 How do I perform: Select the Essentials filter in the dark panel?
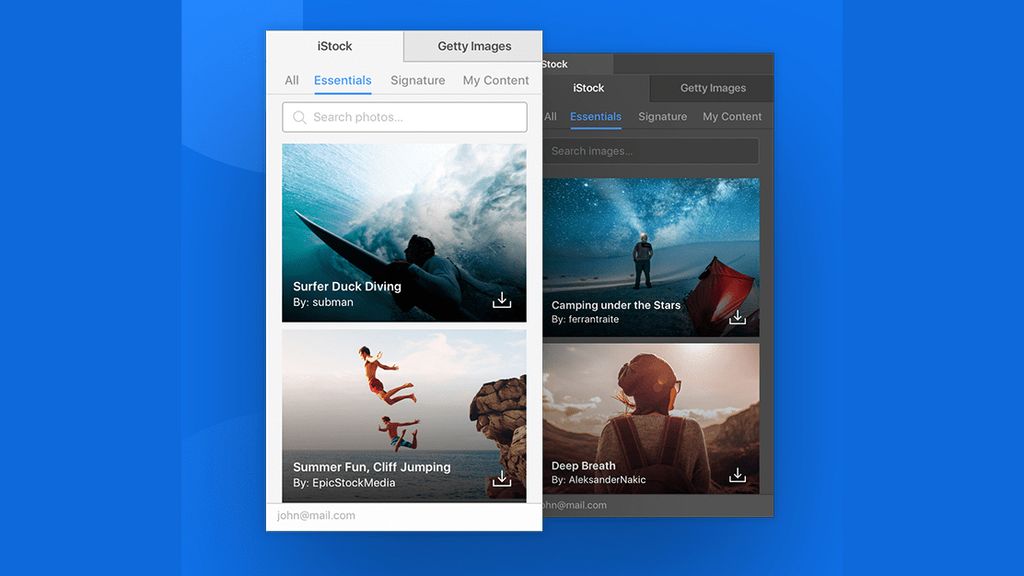[595, 116]
